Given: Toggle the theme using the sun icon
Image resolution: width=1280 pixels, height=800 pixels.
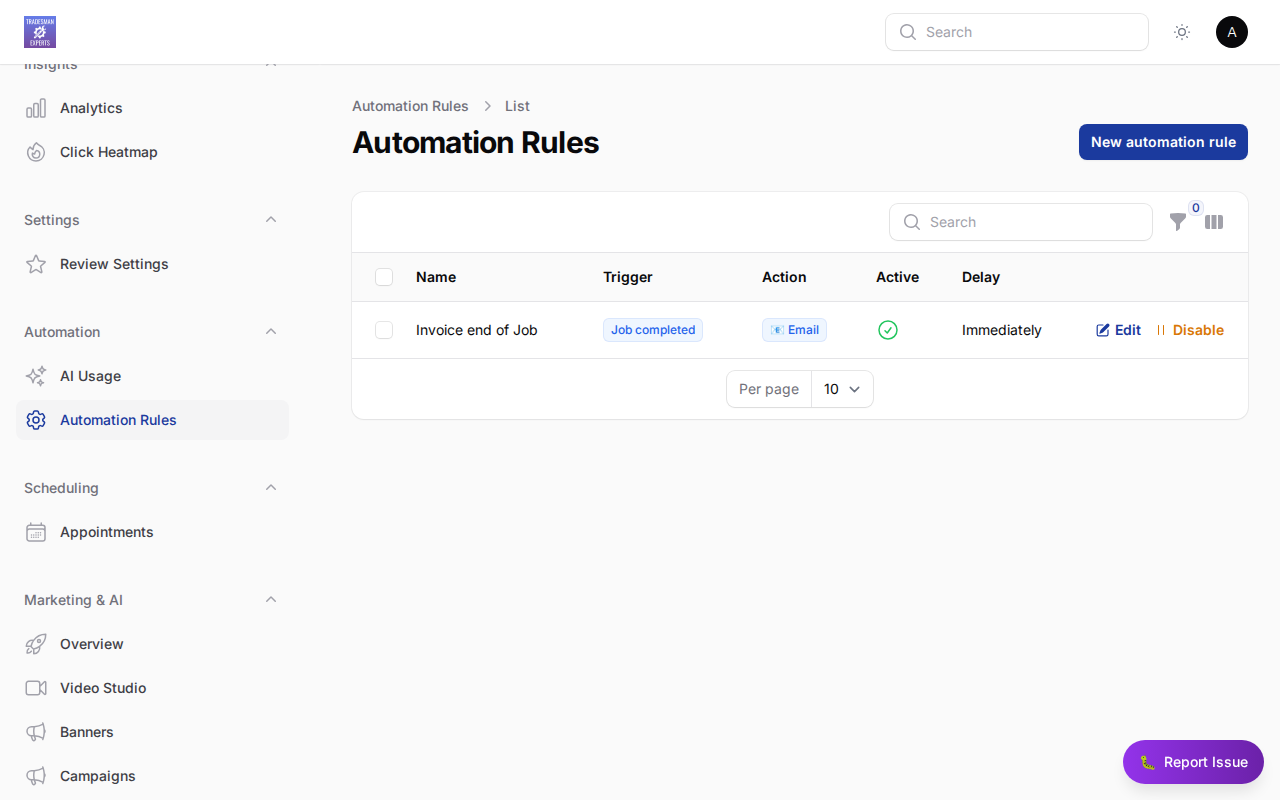Looking at the screenshot, I should pos(1182,32).
